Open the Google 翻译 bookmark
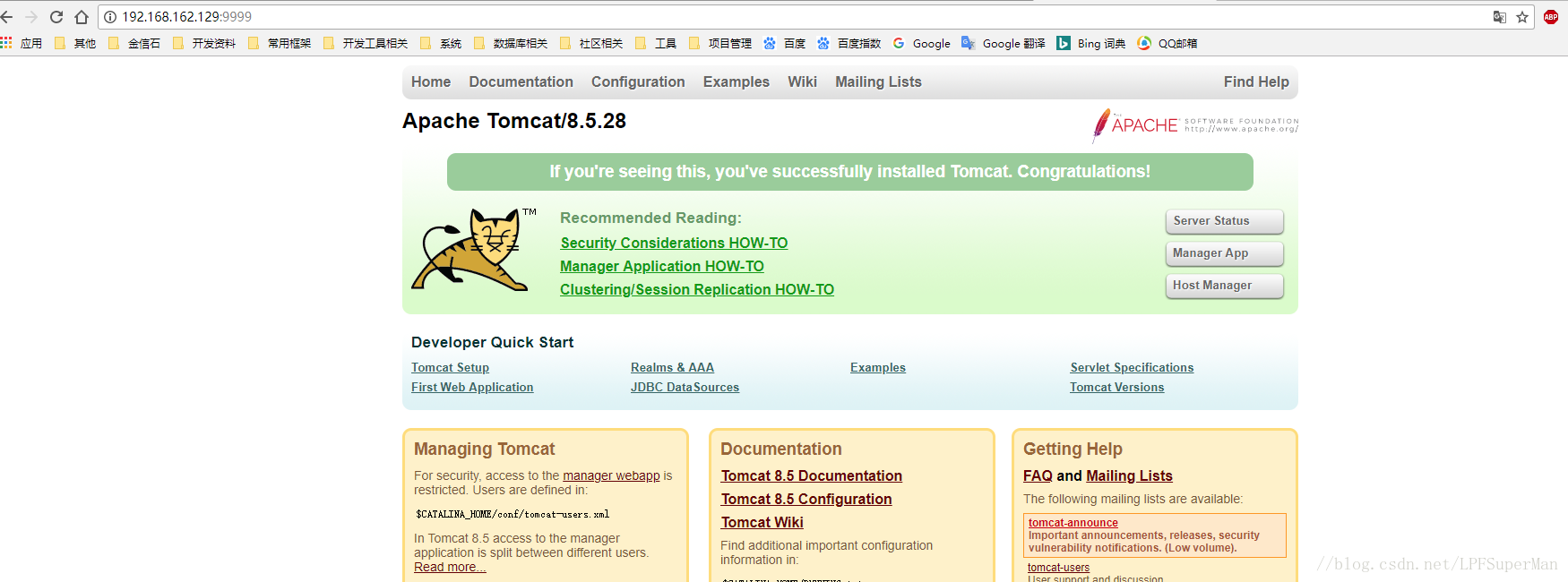 point(1004,43)
